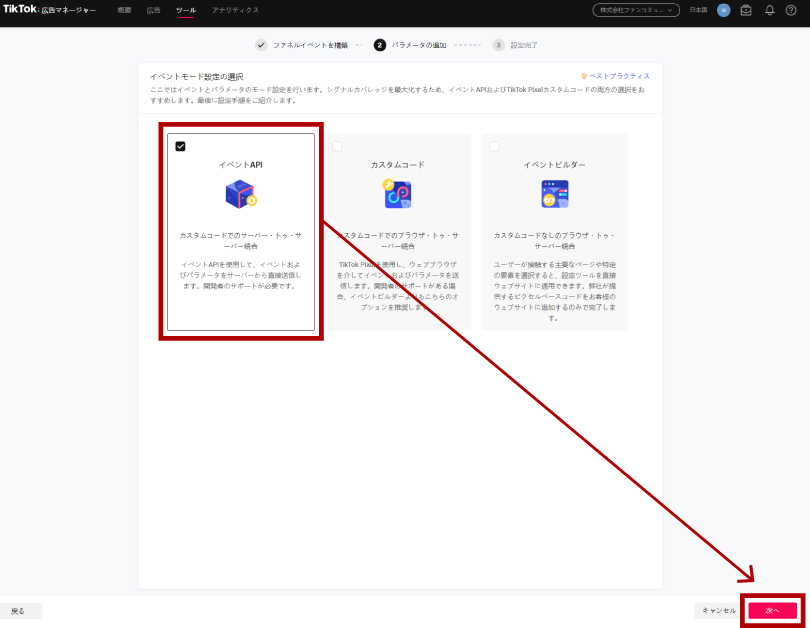Viewport: 810px width, 628px height.
Task: Open the business briefcase icon
Action: [747, 10]
